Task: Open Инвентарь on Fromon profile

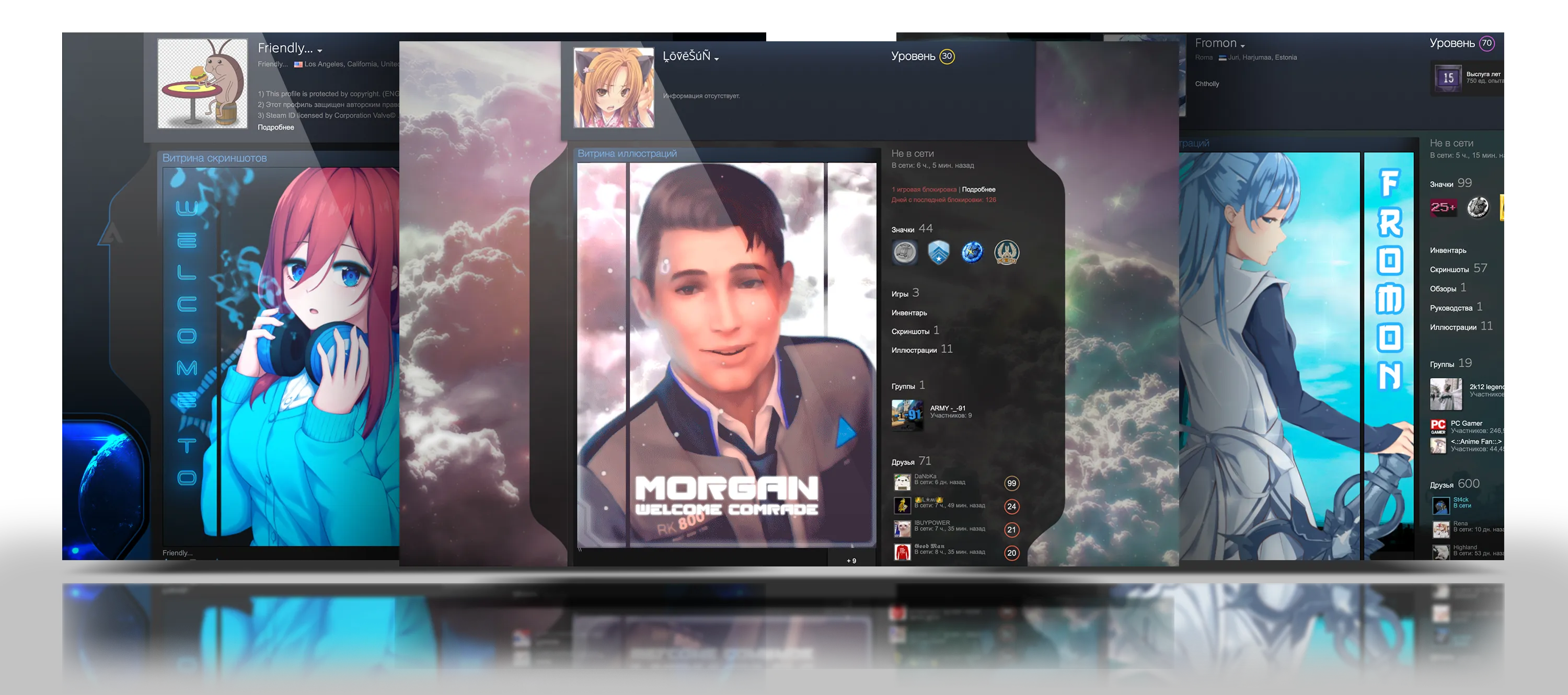Action: tap(1448, 250)
